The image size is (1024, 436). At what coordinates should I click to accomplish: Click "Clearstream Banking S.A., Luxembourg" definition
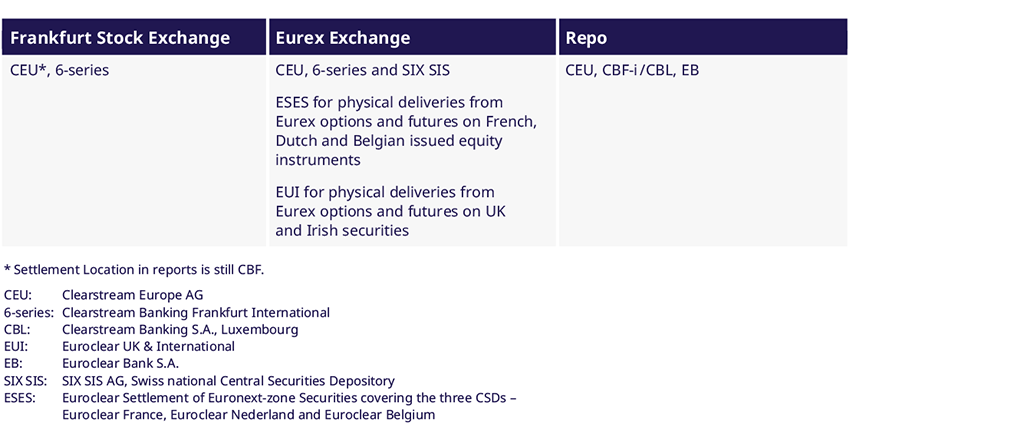click(180, 329)
